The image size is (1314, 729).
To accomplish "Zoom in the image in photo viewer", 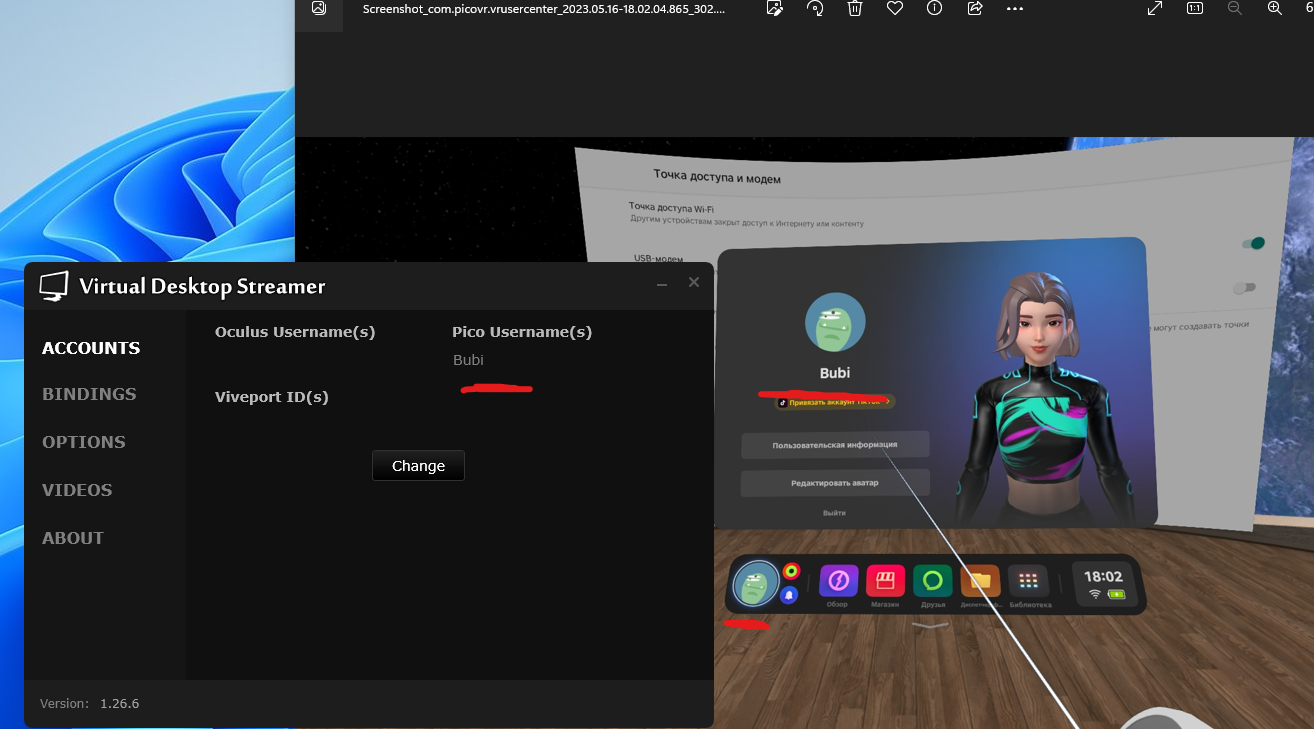I will (1275, 8).
